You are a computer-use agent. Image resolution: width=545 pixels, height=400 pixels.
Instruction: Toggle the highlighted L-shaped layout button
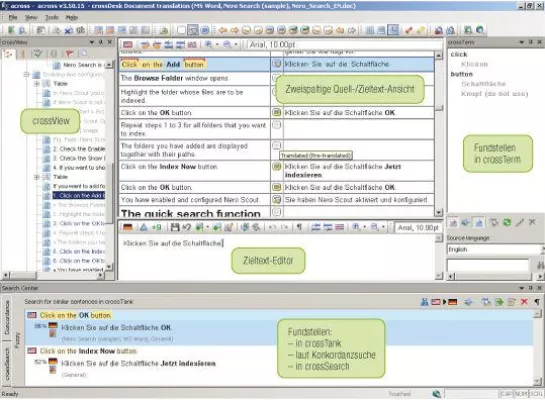click(393, 30)
